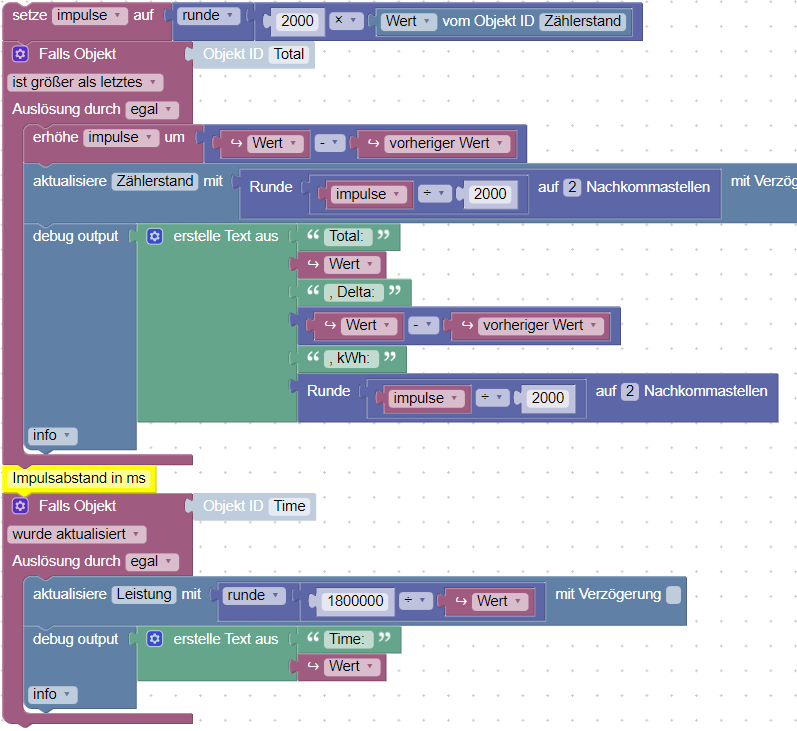Select Zählerstand object ID in setze block
797x731 pixels.
click(583, 21)
